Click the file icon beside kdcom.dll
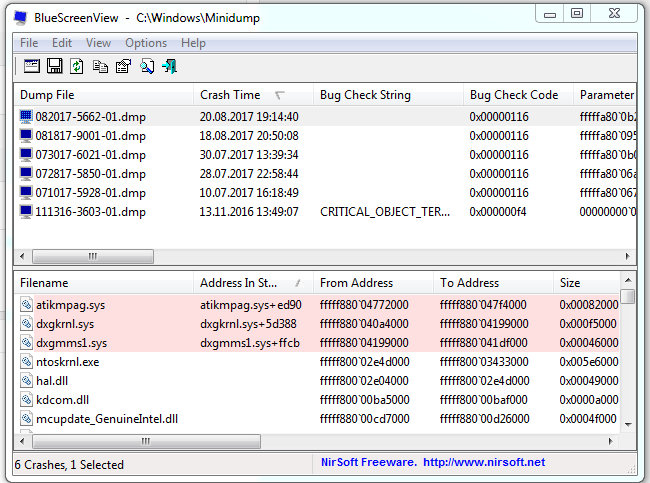Image resolution: width=650 pixels, height=483 pixels. click(27, 400)
